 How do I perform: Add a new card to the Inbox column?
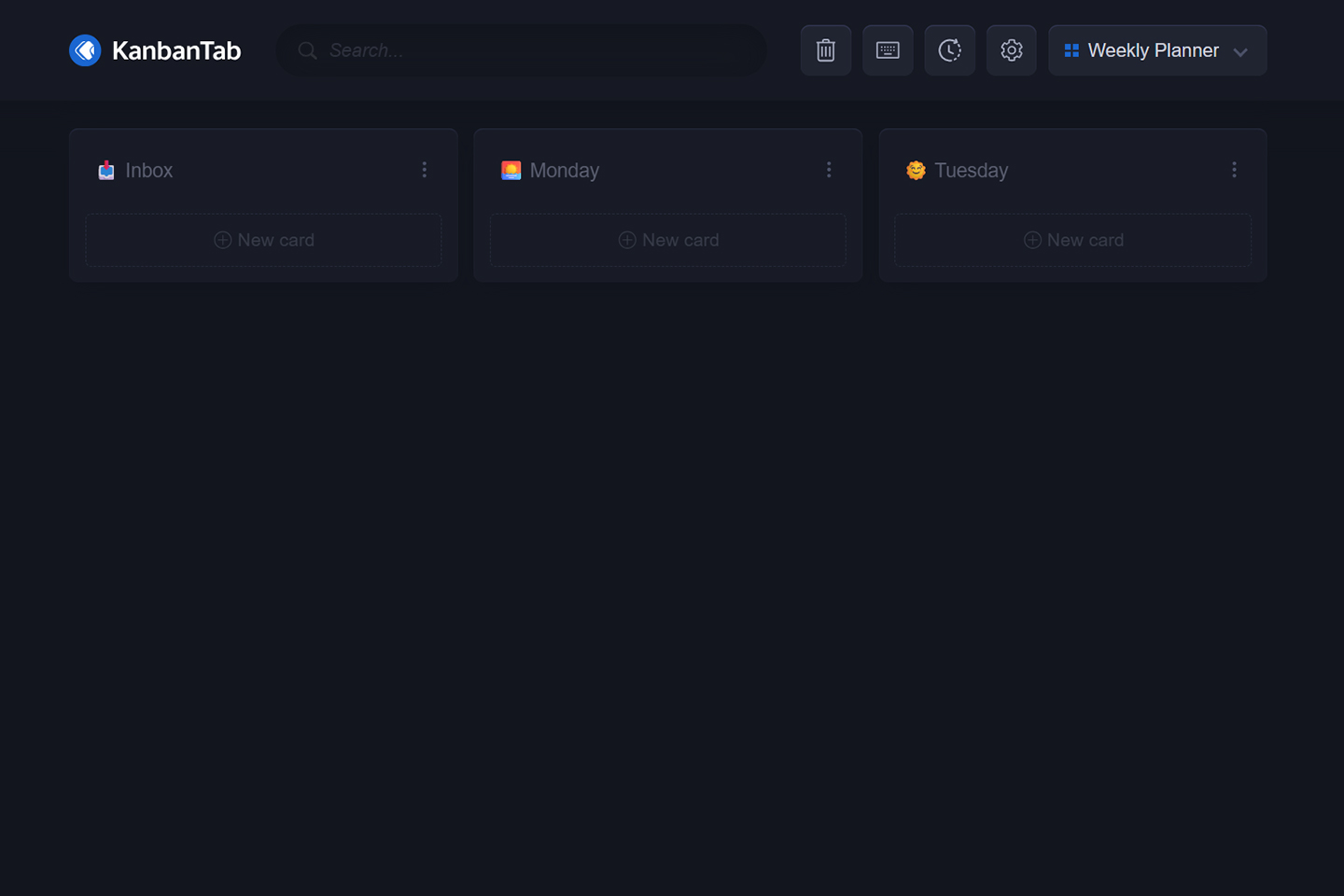coord(263,240)
